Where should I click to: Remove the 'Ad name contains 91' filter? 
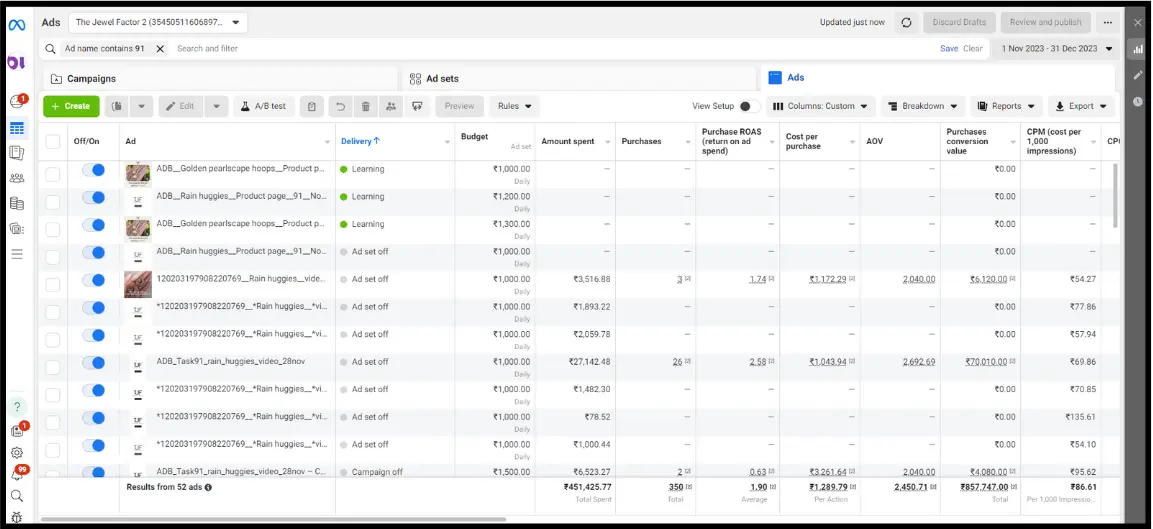pyautogui.click(x=160, y=48)
